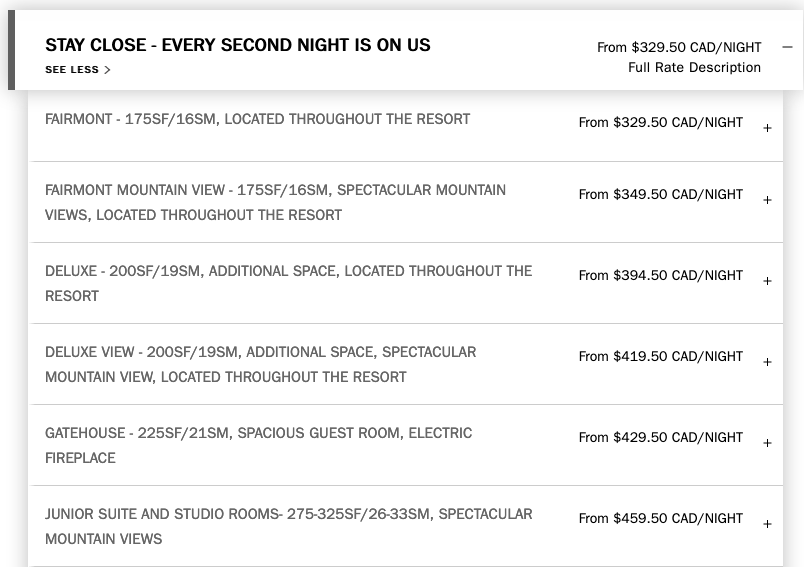
Task: Click Fairmont 175SF/16SM room title
Action: pyautogui.click(x=257, y=119)
